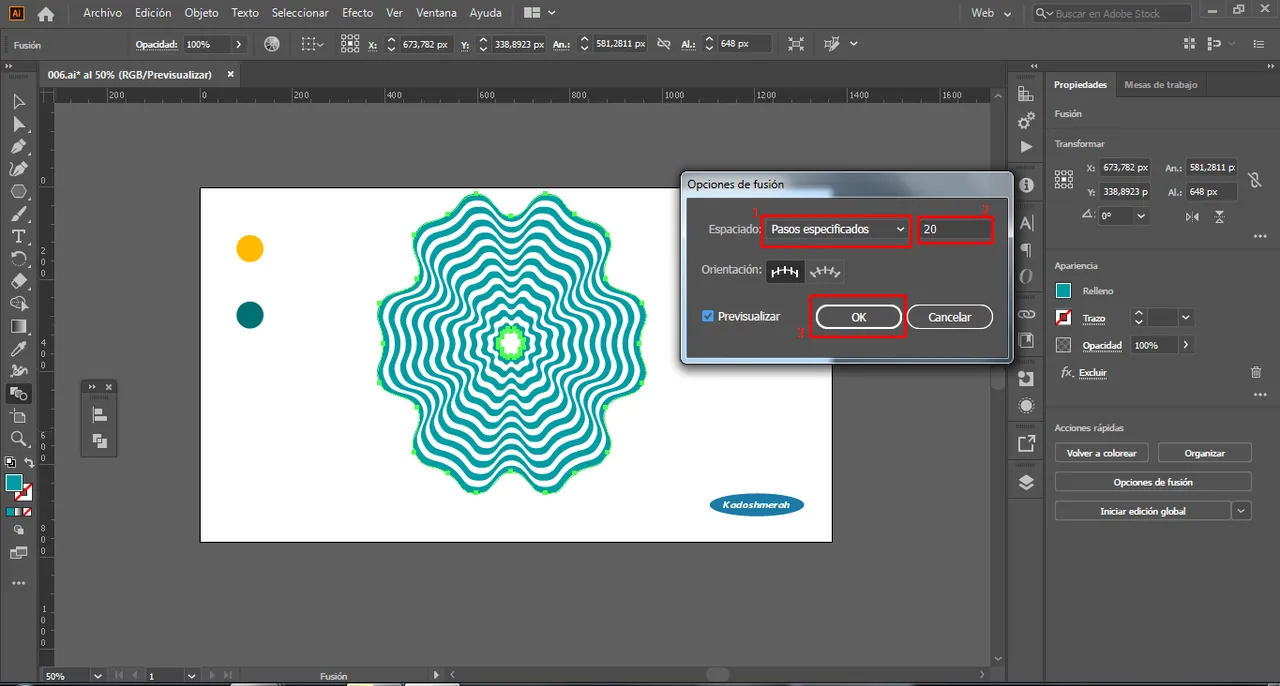Select the Polygon shape tool

(18, 192)
